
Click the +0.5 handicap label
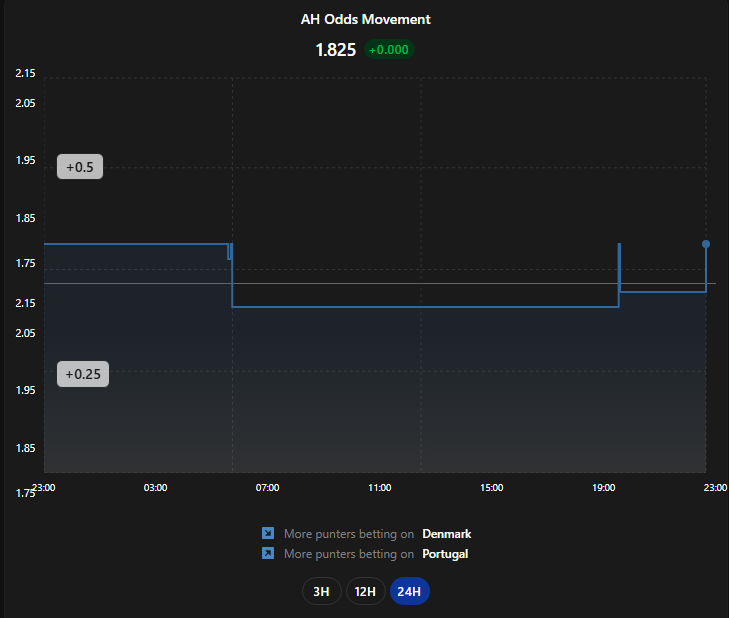[x=80, y=166]
